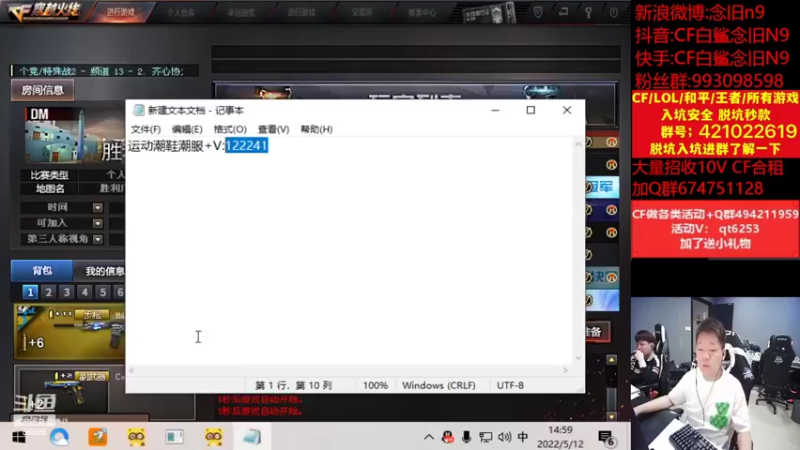The image size is (800, 450).
Task: Open the 赛季中心 tab in the game
Action: (422, 12)
